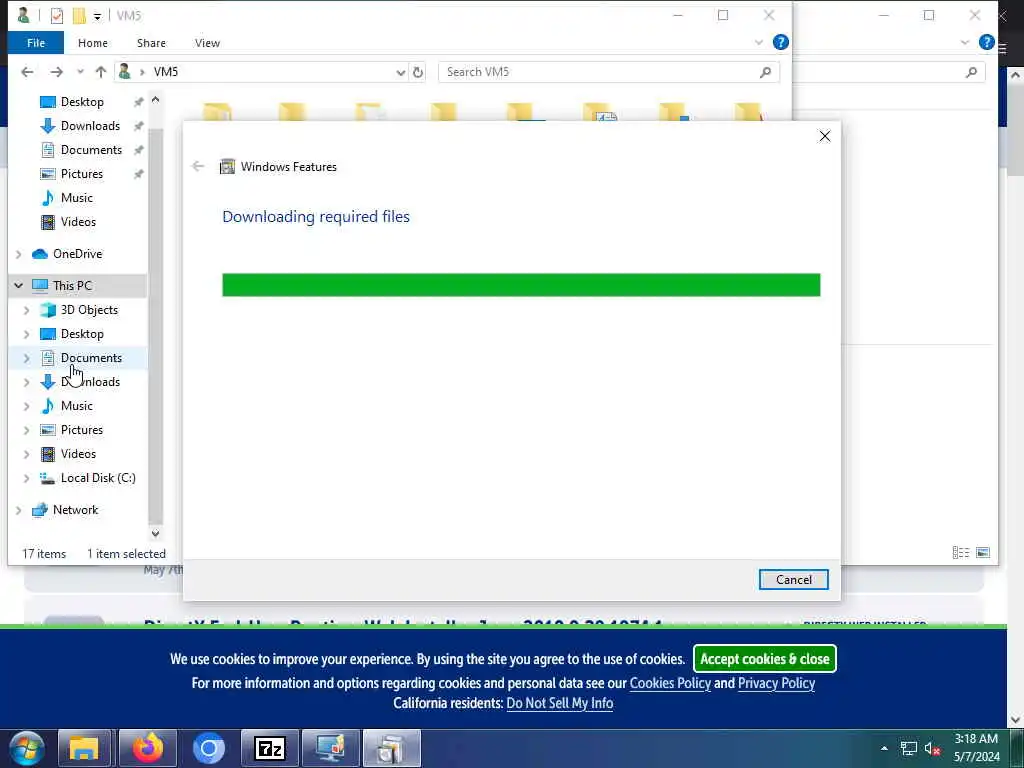Click the search magnifier icon in VM5
Screen dimensions: 1024x768
(x=765, y=72)
